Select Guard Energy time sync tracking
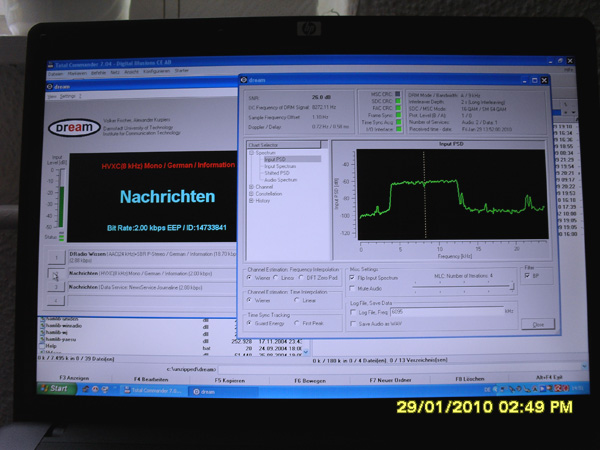Screen dimensions: 600x450 pos(249,323)
